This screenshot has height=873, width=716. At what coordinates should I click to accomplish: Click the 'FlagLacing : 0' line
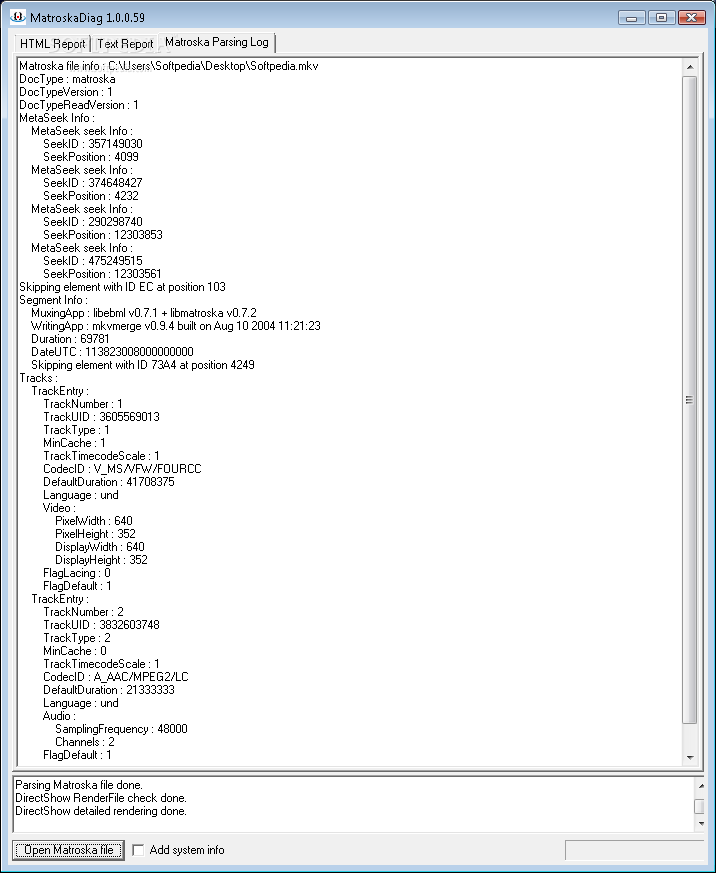pos(77,573)
